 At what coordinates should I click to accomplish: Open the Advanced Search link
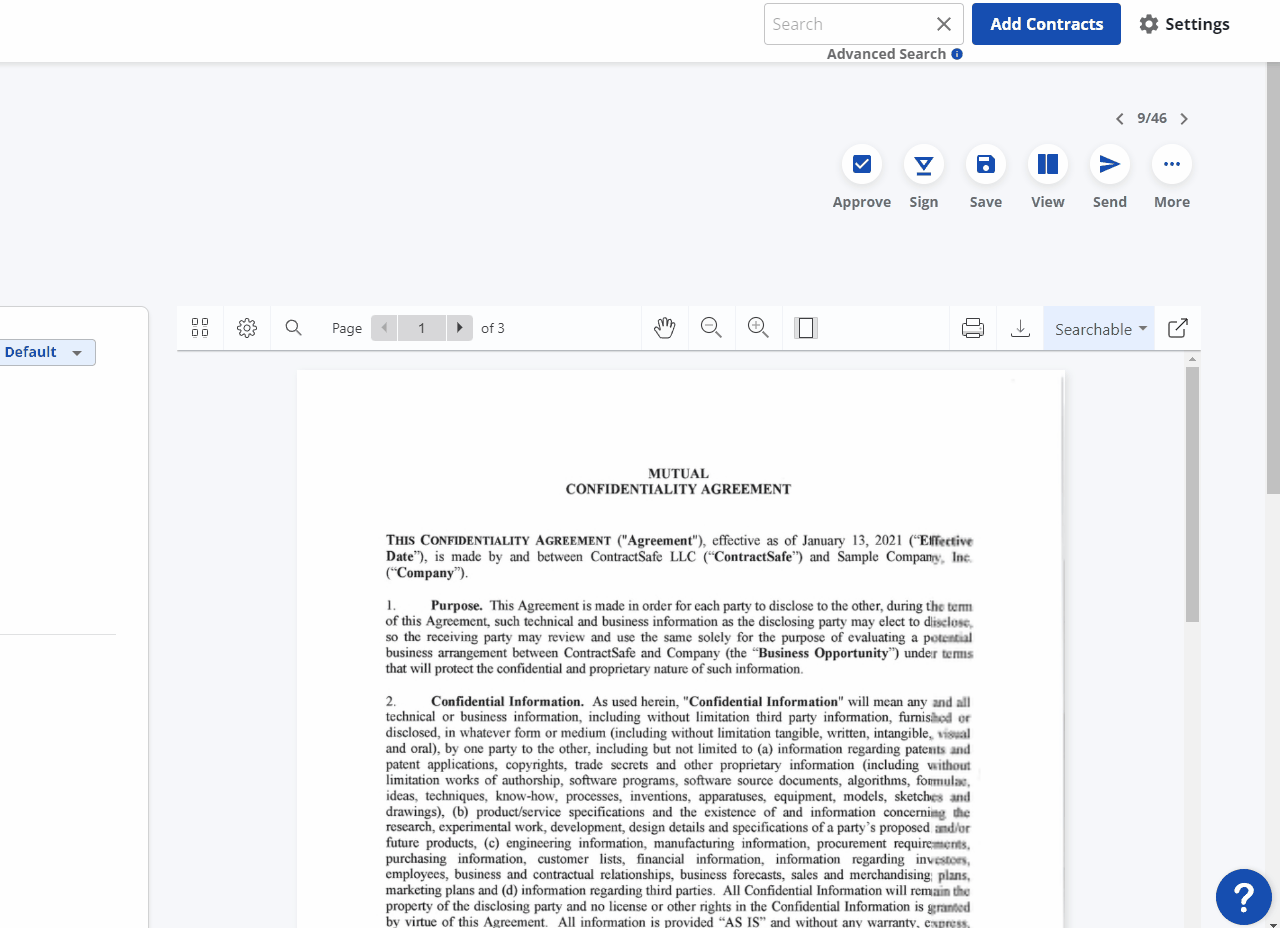886,54
